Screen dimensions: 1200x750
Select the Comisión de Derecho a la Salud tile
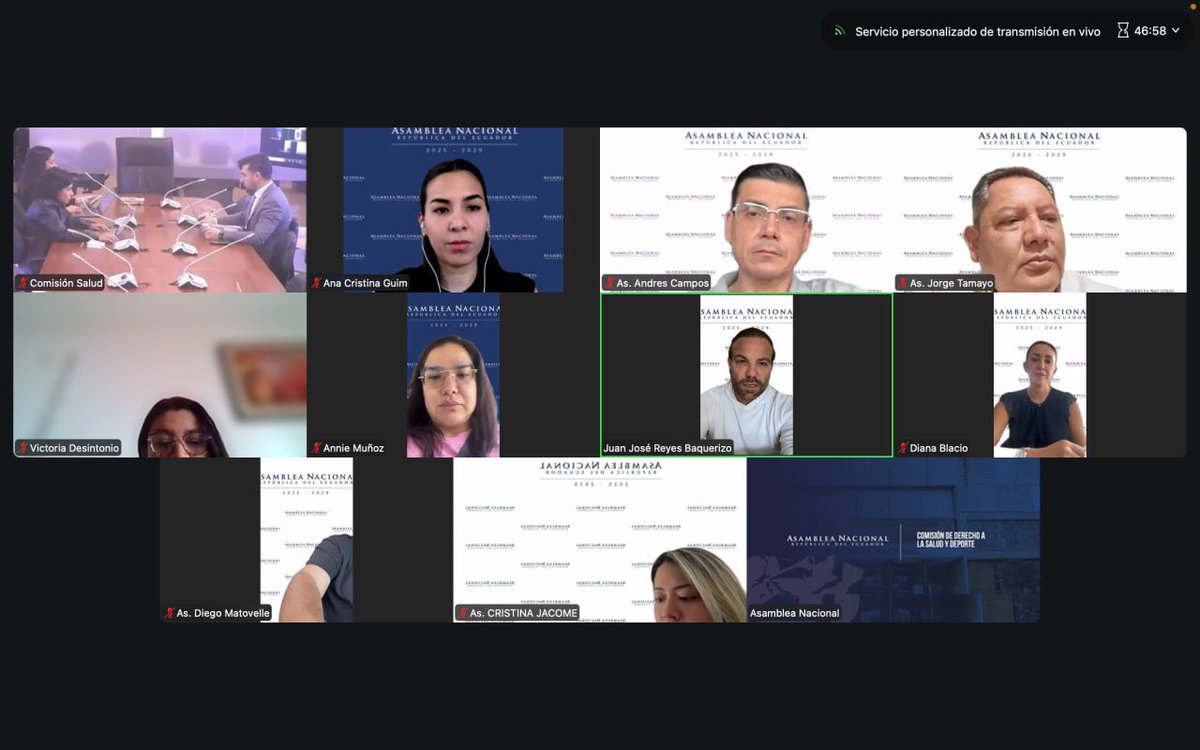(893, 540)
